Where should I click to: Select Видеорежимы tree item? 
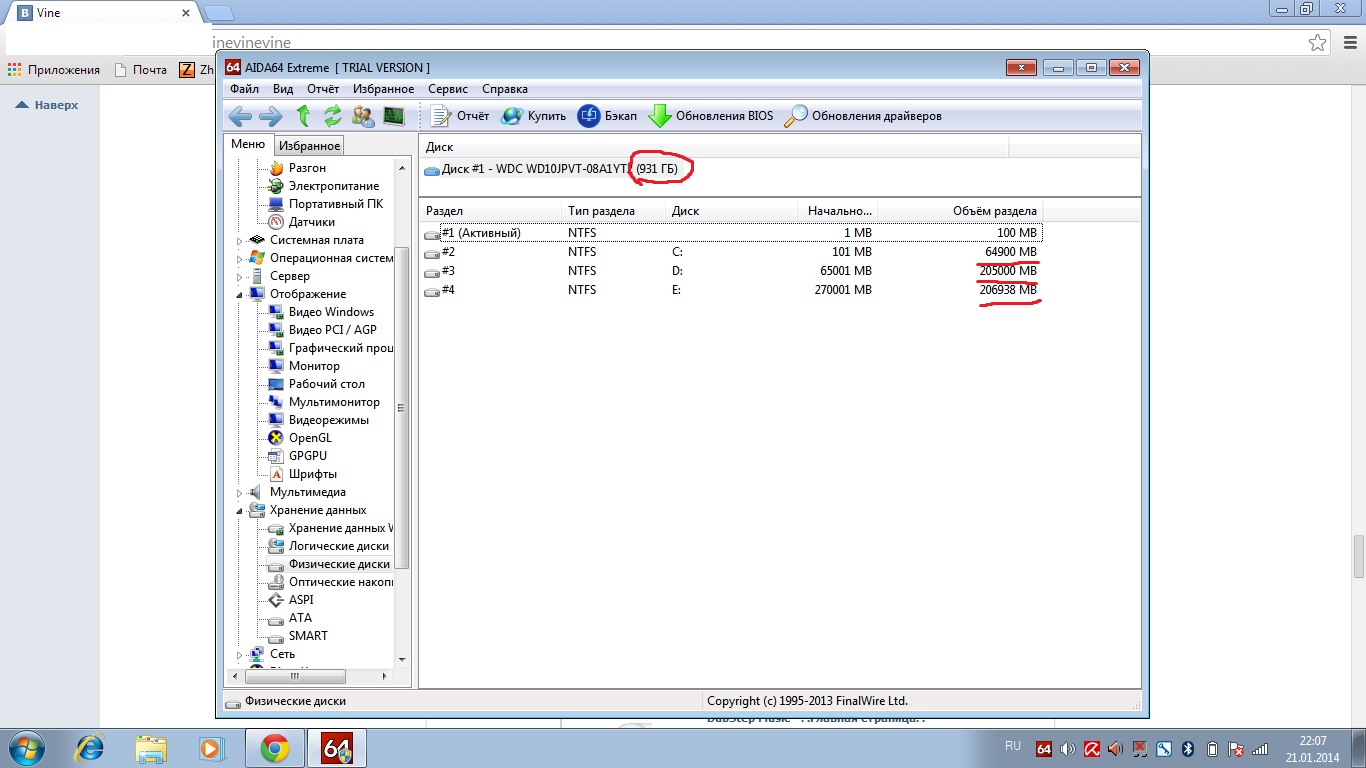click(329, 420)
